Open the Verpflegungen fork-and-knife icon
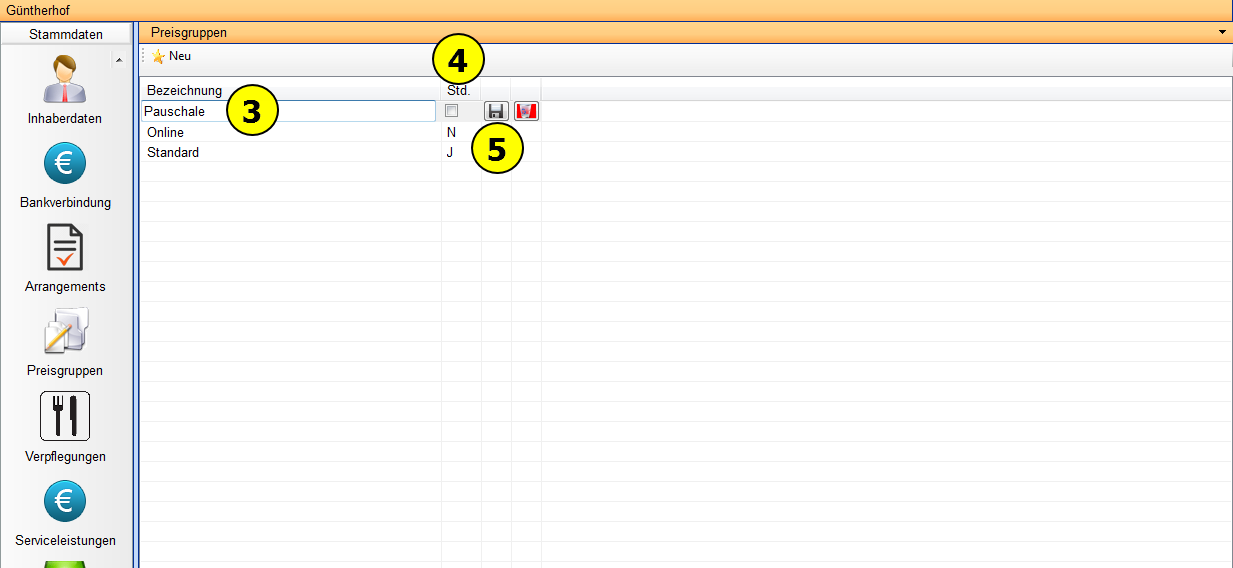1233x568 pixels. tap(64, 416)
